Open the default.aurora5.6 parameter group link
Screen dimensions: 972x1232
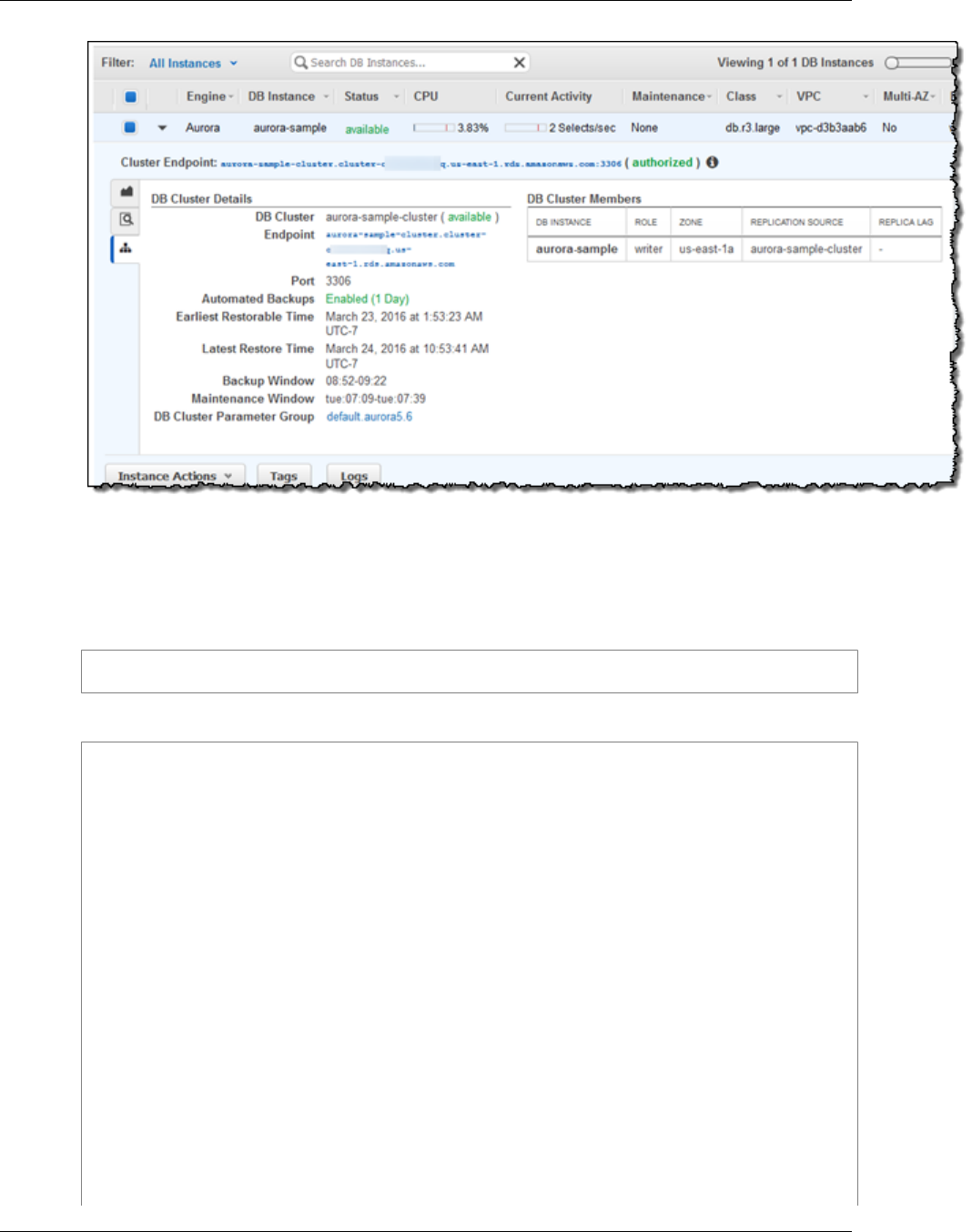pyautogui.click(x=369, y=417)
